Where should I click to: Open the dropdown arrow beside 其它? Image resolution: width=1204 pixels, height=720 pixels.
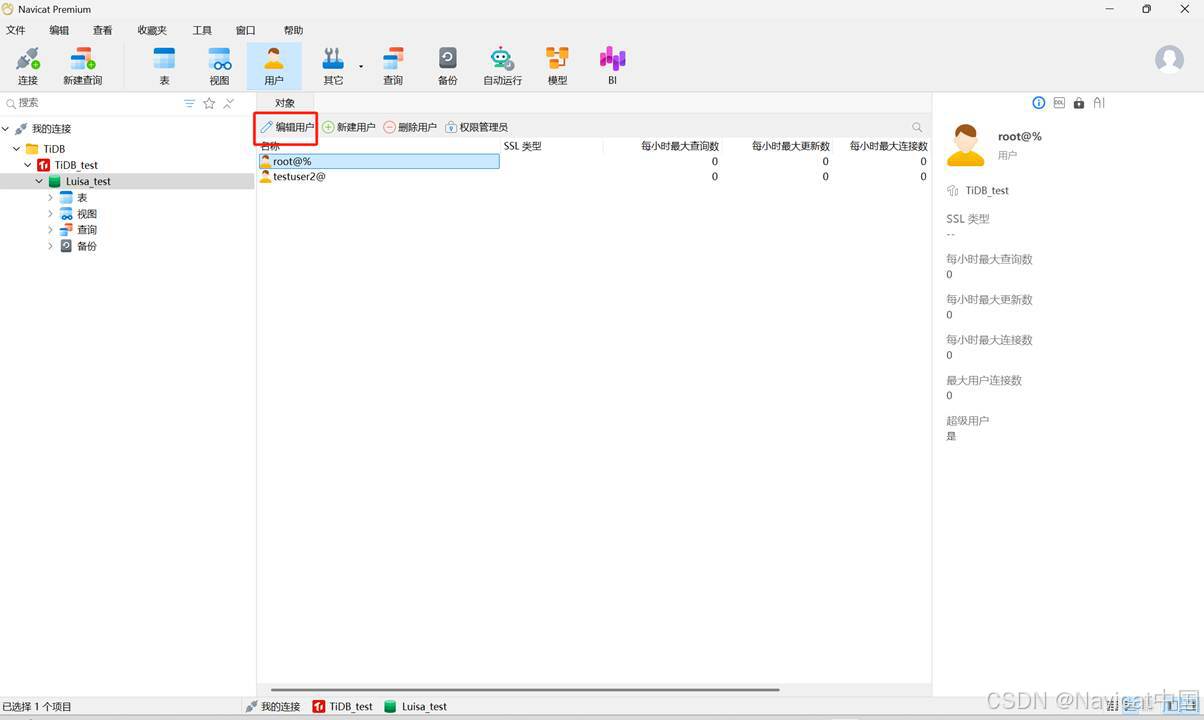361,67
